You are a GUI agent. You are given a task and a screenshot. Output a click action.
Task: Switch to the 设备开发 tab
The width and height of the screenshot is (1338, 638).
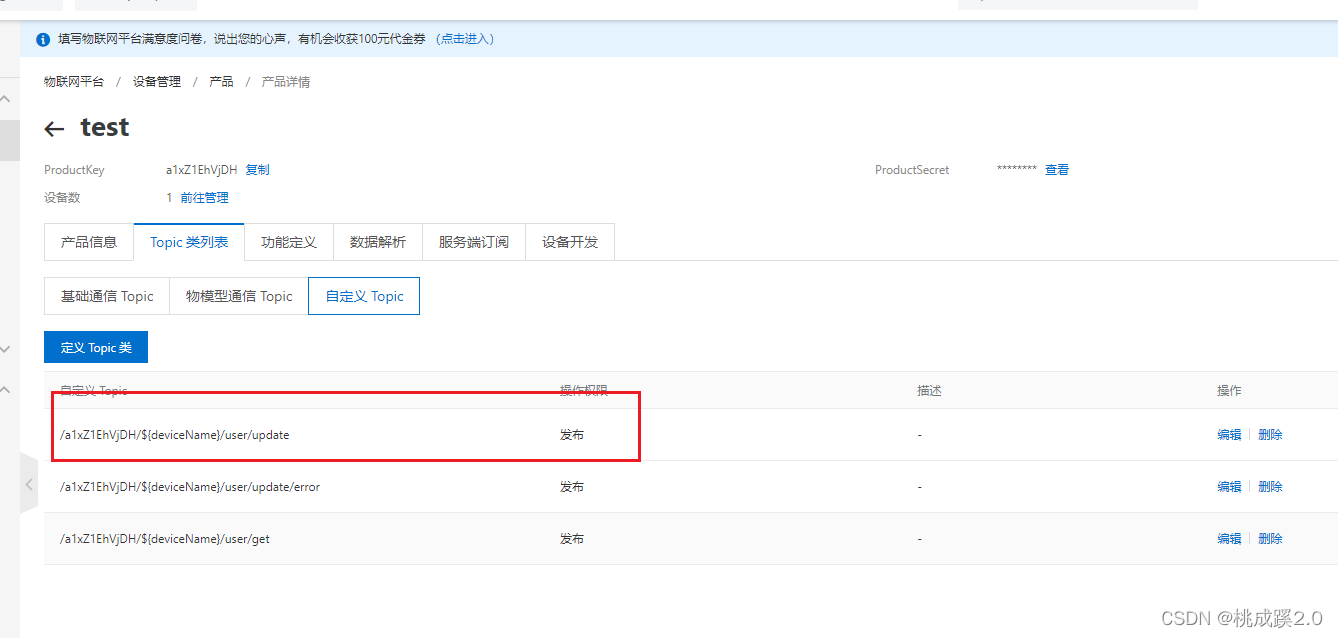tap(570, 242)
